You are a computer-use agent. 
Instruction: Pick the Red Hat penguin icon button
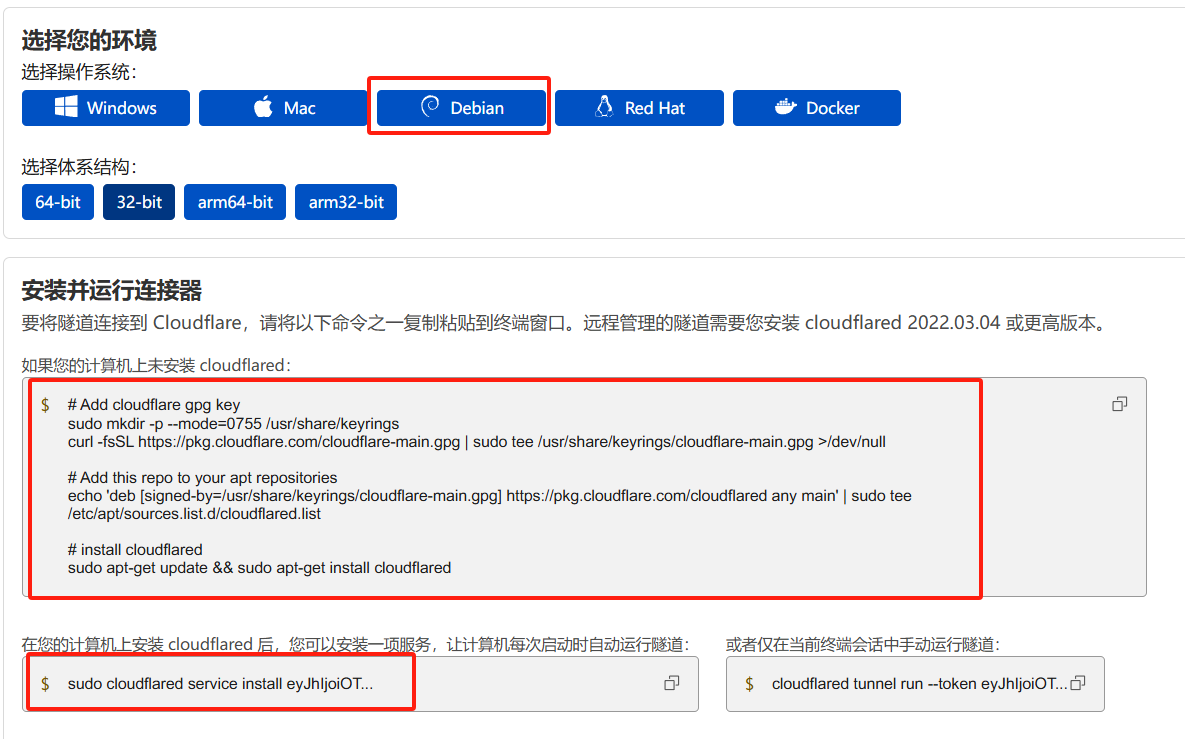point(638,108)
